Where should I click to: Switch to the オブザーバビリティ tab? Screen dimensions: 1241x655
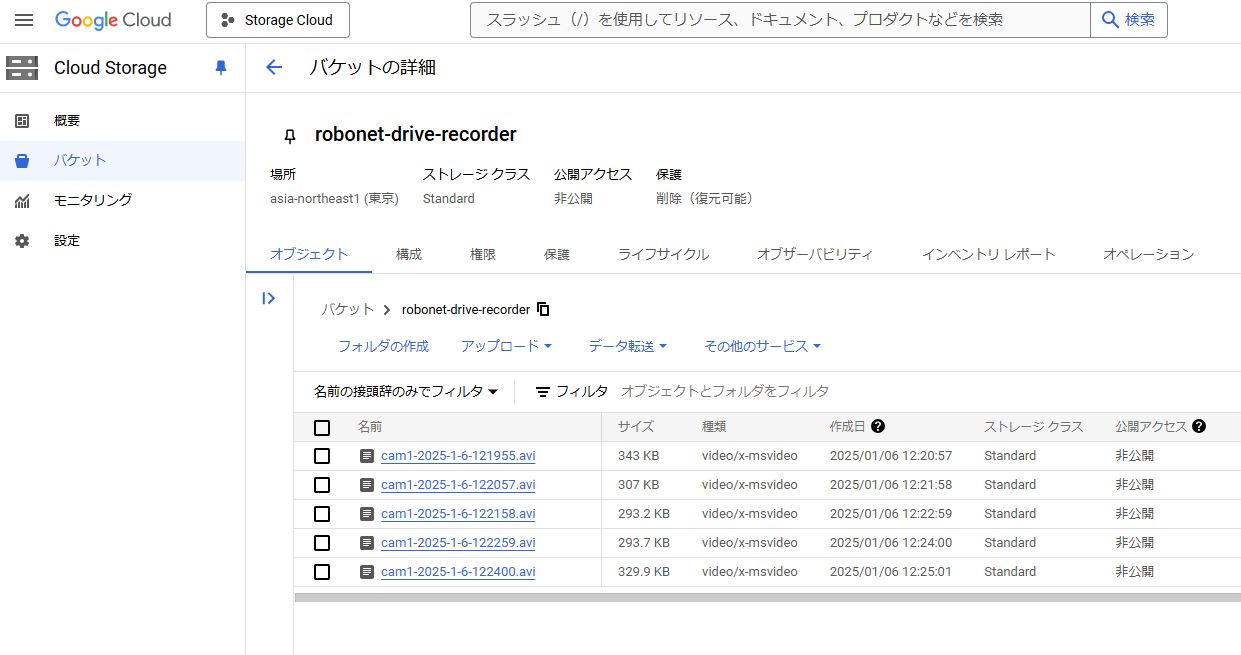click(815, 254)
